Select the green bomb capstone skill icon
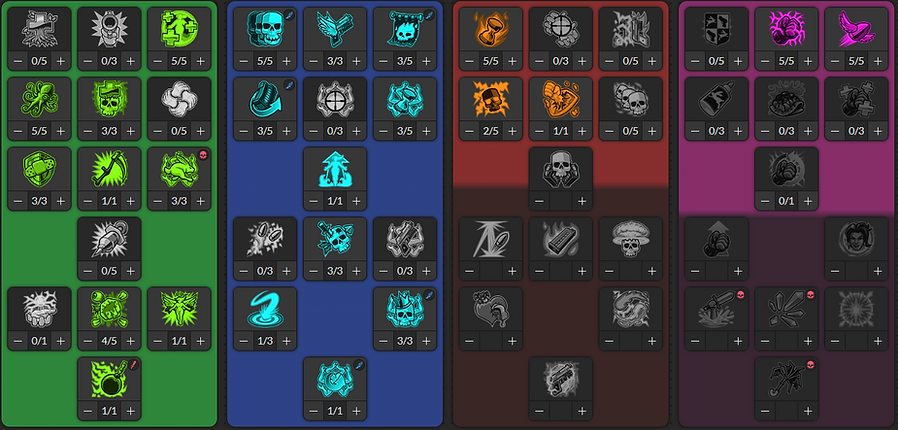The image size is (898, 430). 109,379
